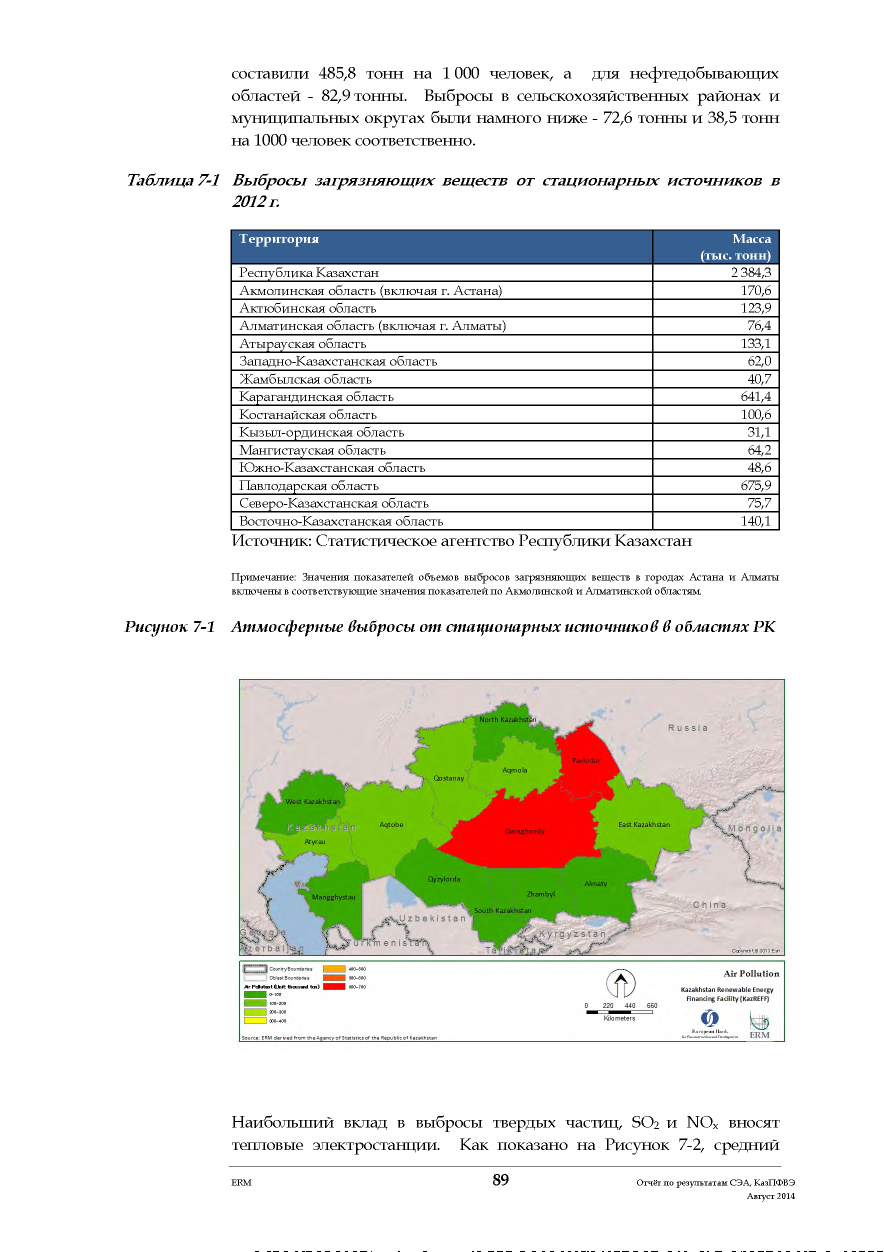Click the ERM logo in map legend
The image size is (884, 1252).
click(x=759, y=1024)
